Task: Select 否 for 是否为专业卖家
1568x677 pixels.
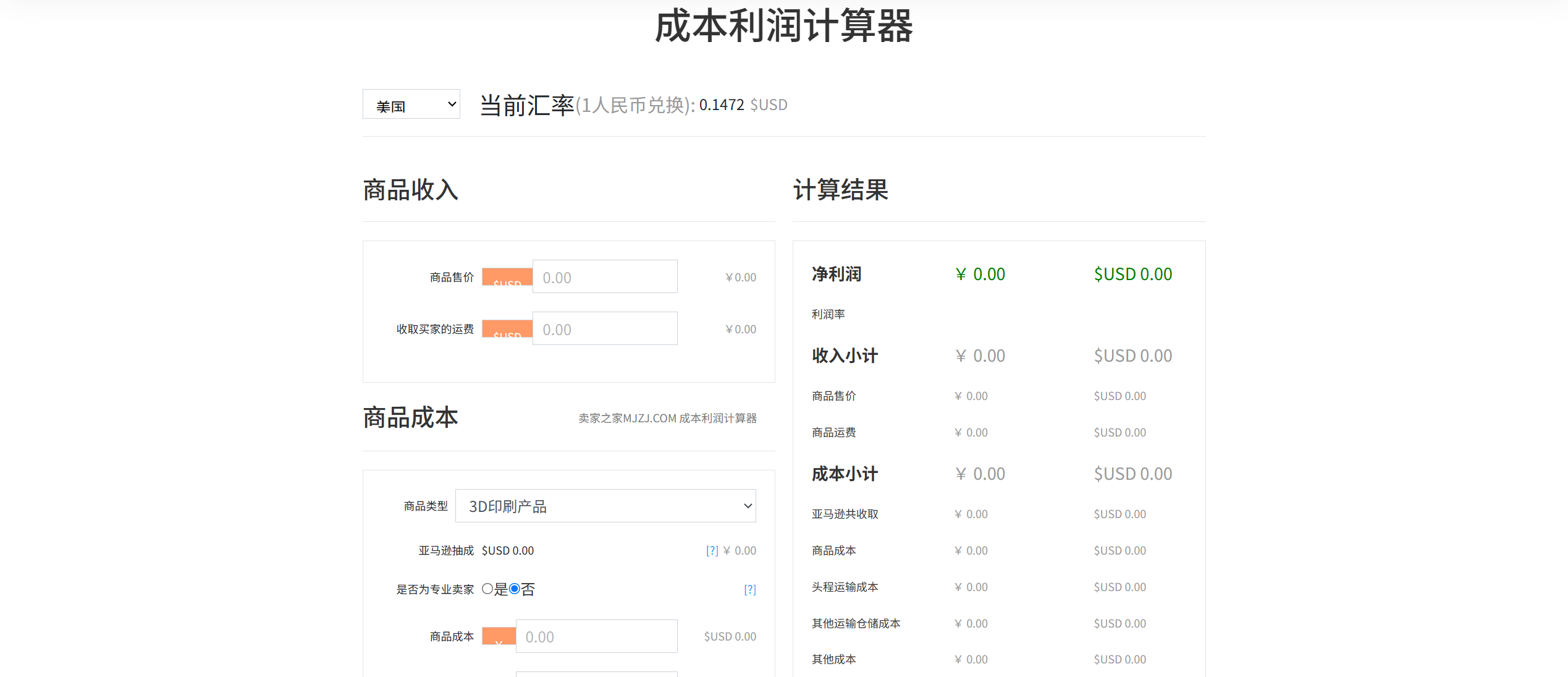Action: tap(514, 589)
